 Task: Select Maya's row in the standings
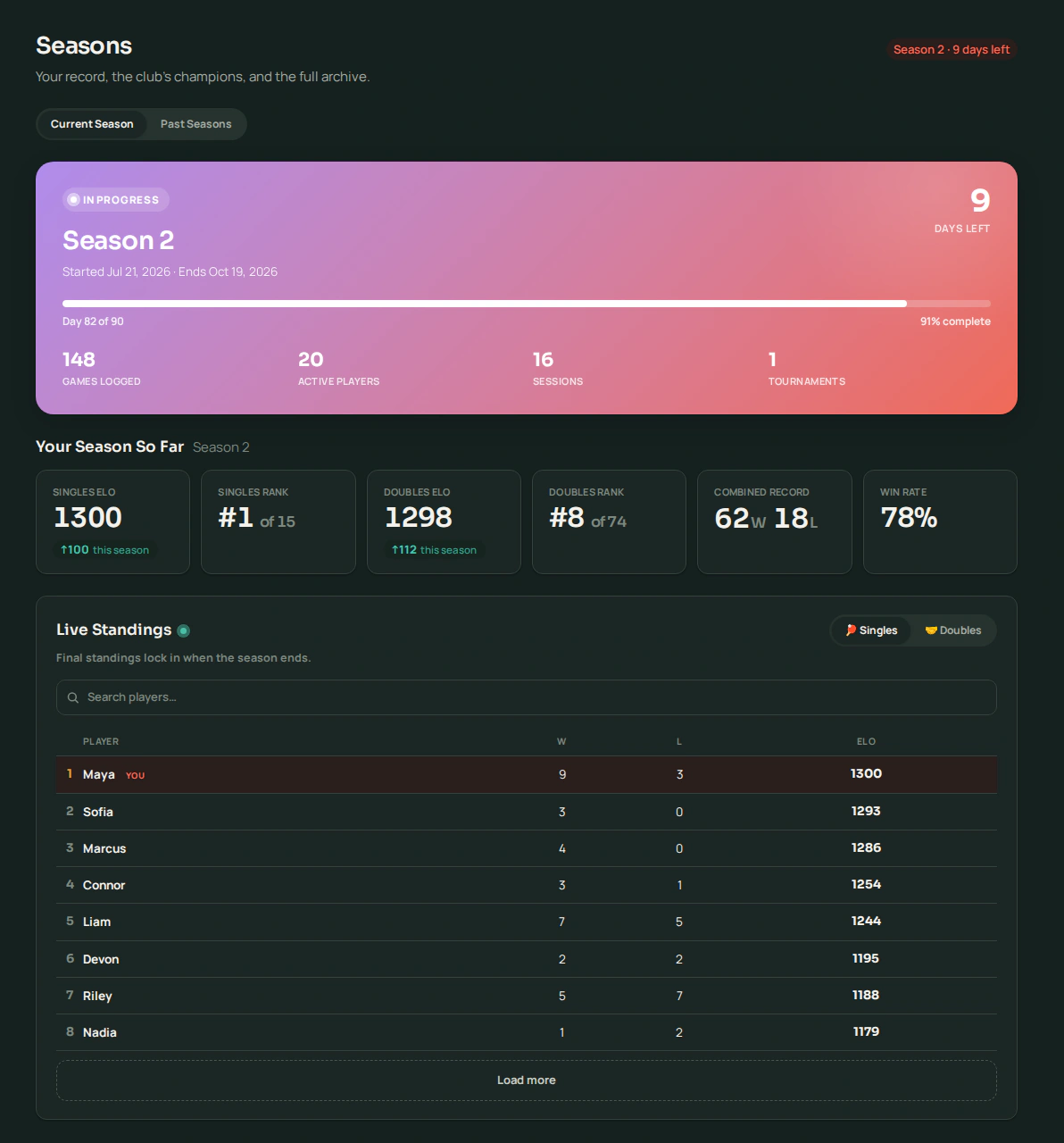pos(527,774)
